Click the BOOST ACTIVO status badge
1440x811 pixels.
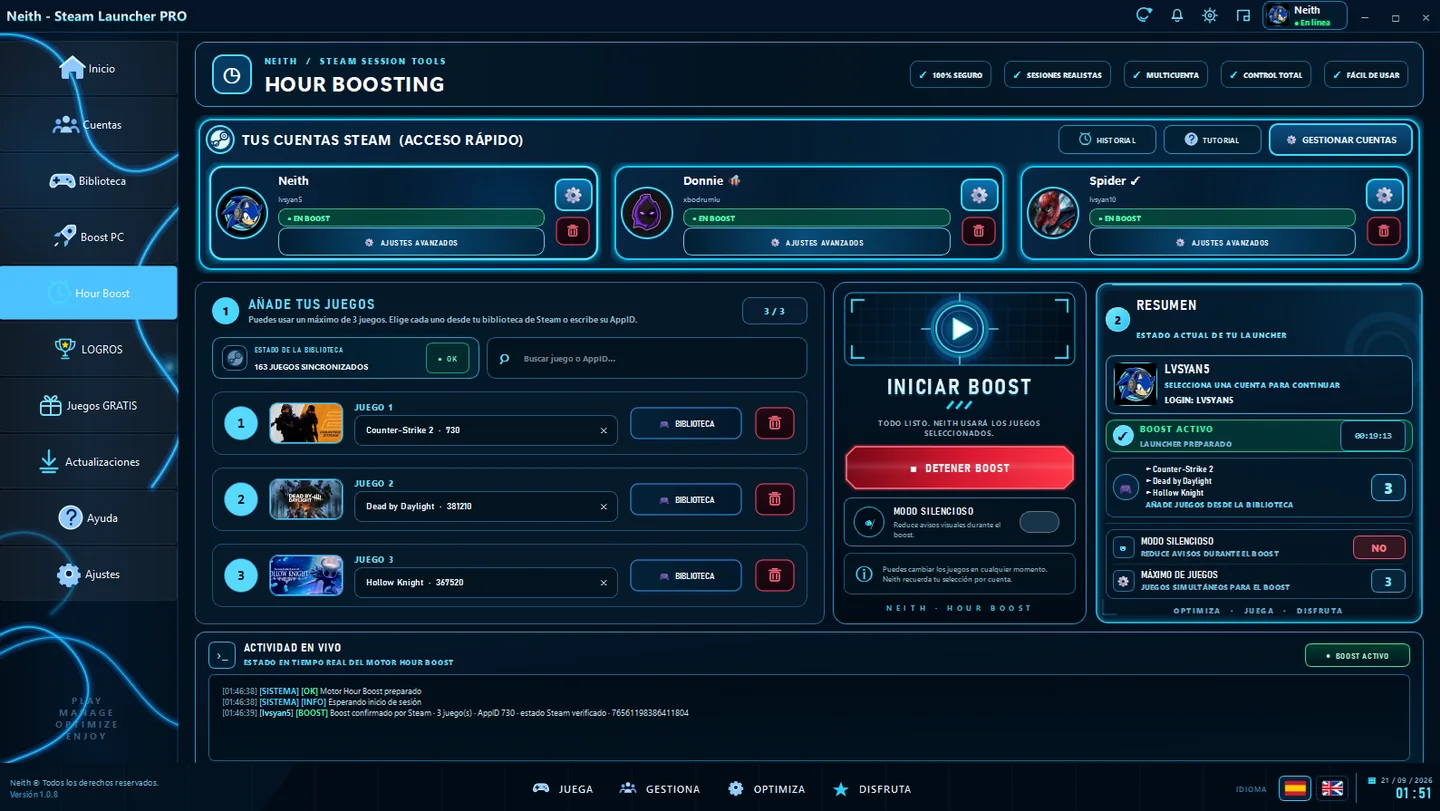[x=1357, y=656]
